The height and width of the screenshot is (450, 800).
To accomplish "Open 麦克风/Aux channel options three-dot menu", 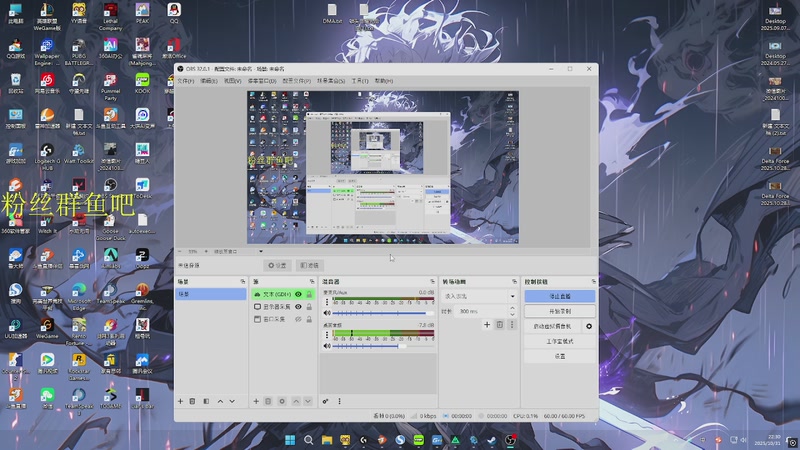I will coord(327,302).
